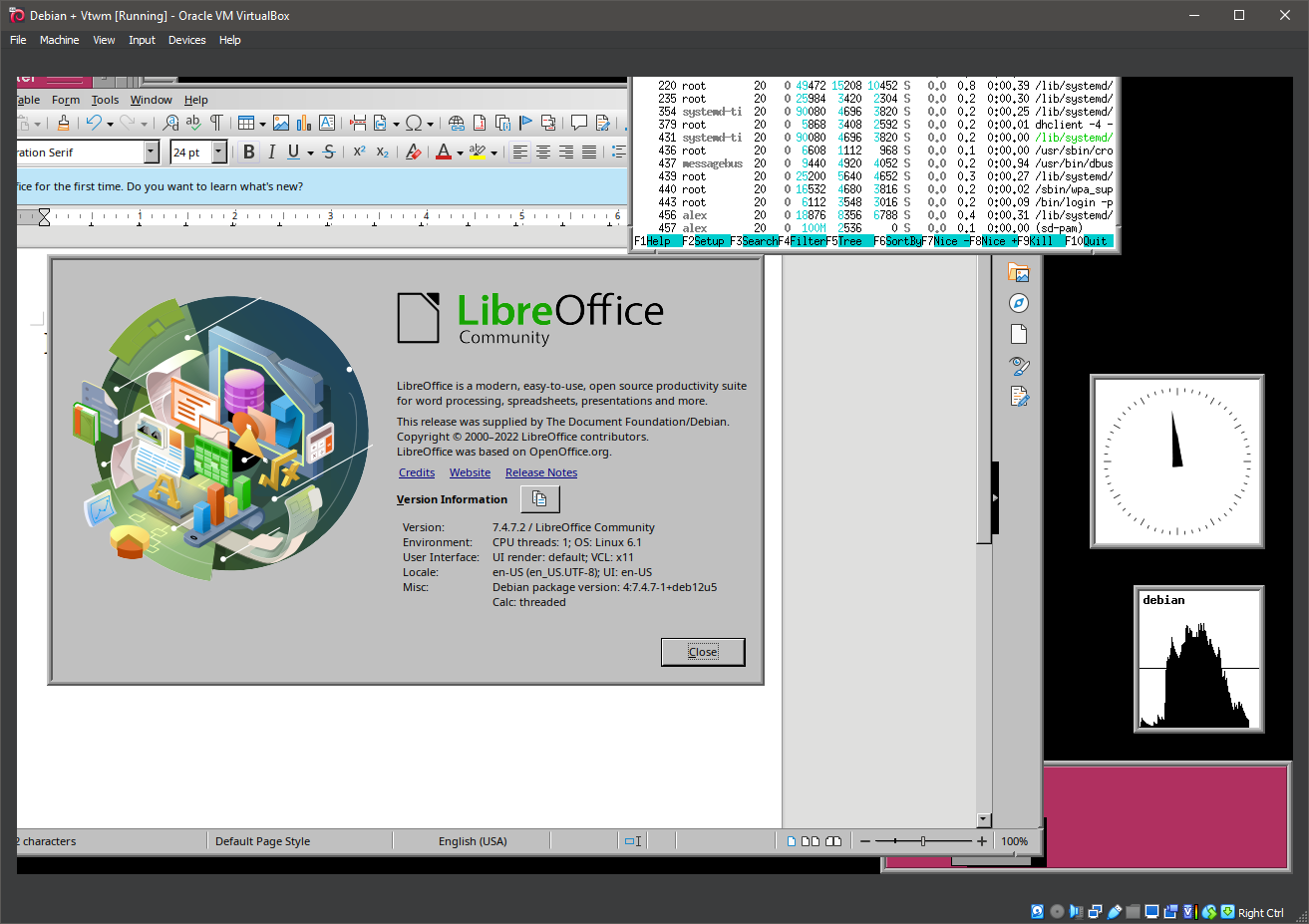Open the Tools menu

point(105,100)
